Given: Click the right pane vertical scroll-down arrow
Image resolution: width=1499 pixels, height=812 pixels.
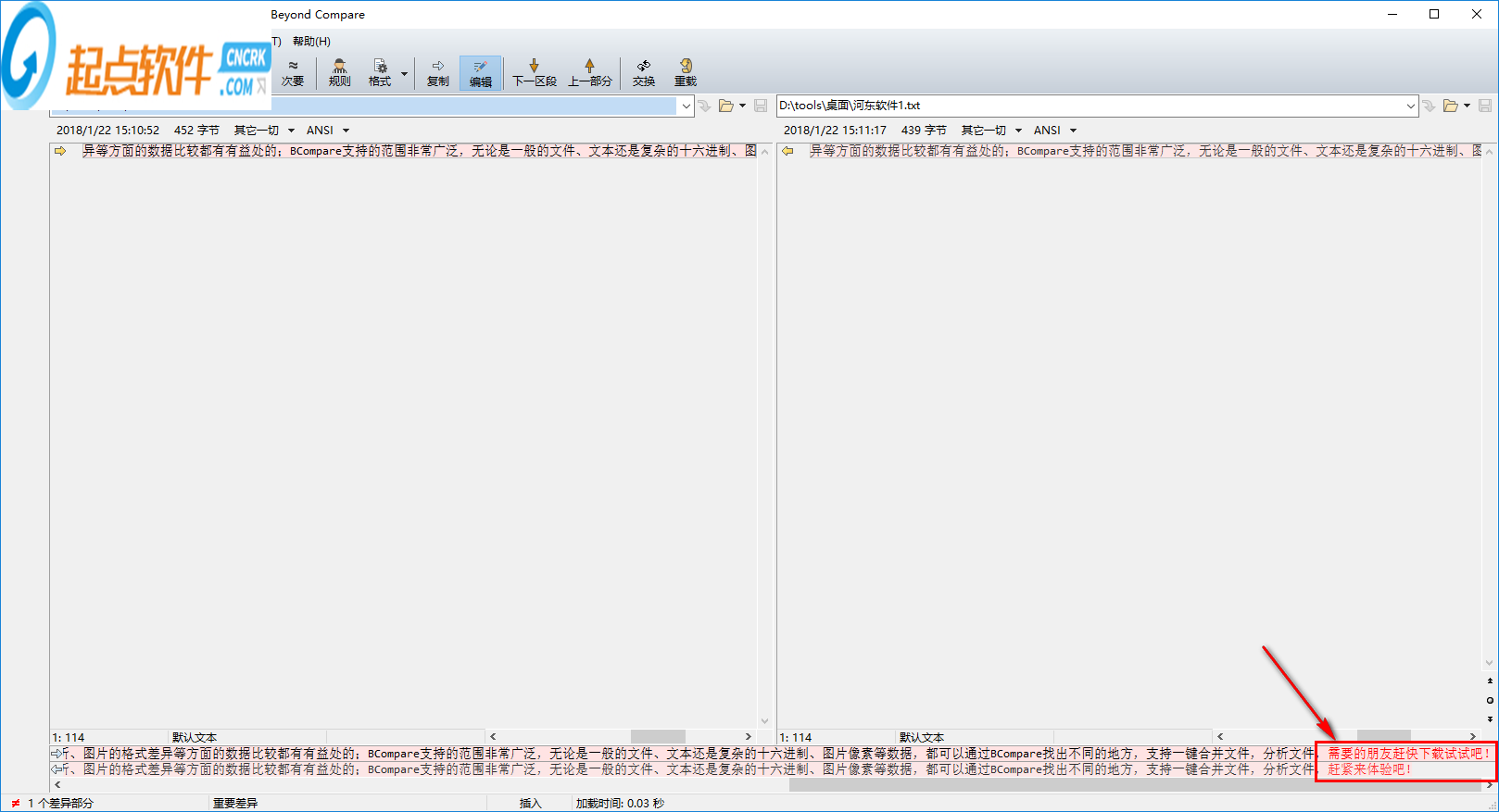Looking at the screenshot, I should [x=1490, y=663].
